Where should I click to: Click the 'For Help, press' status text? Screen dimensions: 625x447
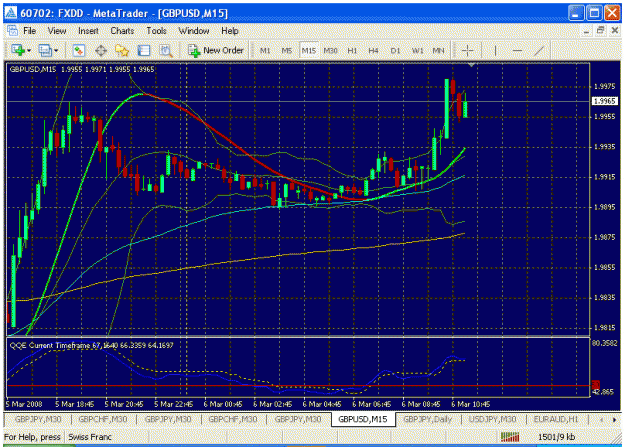coord(32,437)
